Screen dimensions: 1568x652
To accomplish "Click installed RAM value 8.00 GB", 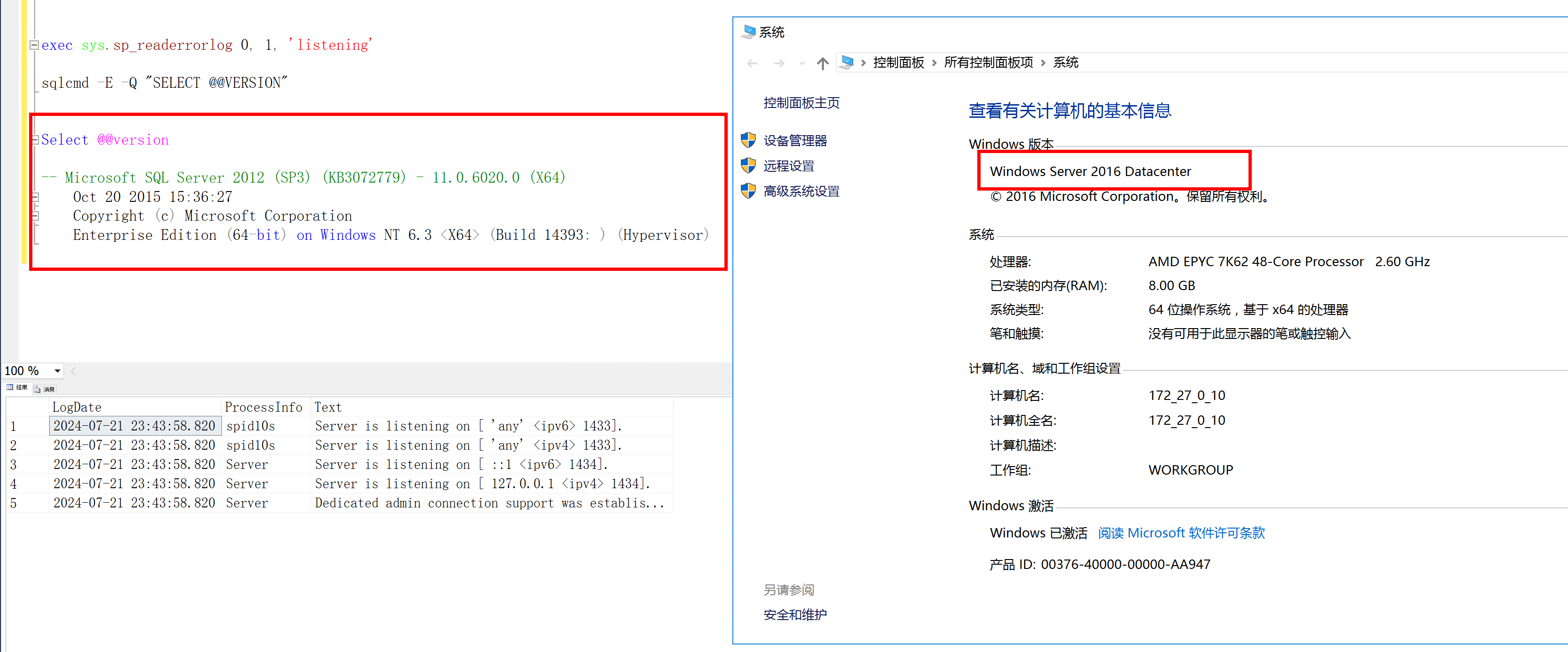I will click(x=1171, y=285).
